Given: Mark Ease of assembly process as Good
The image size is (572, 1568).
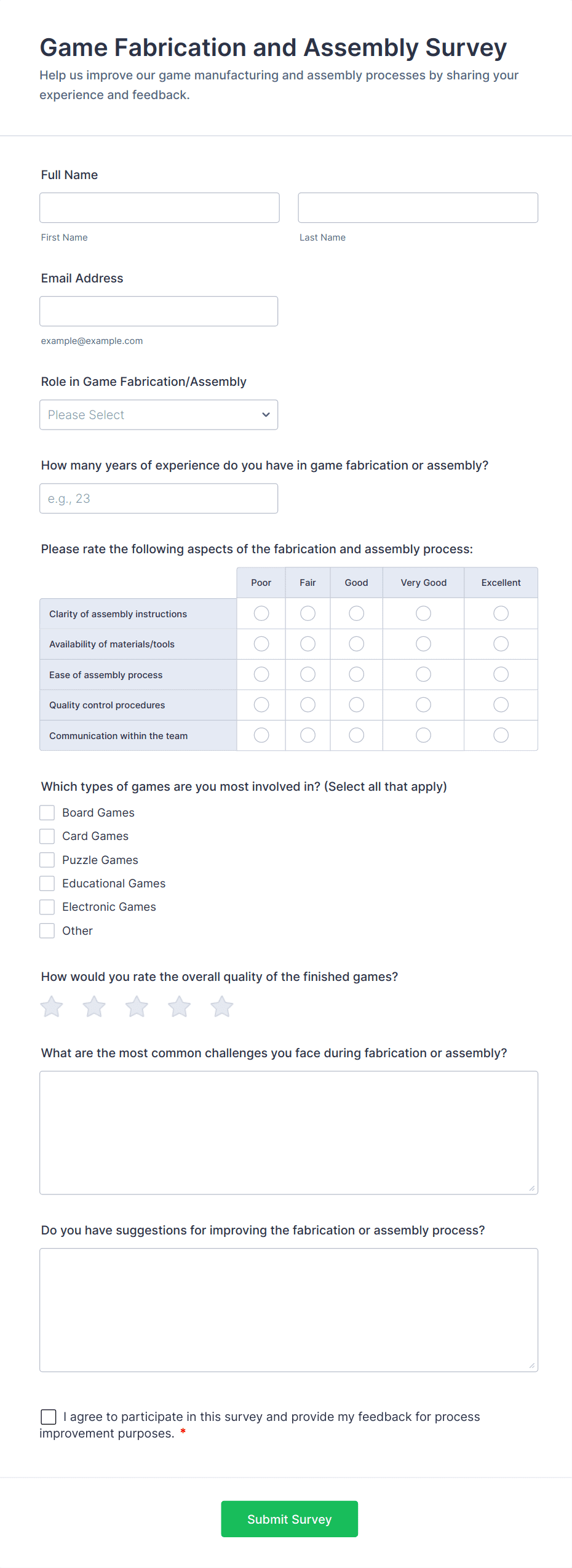Looking at the screenshot, I should click(356, 674).
